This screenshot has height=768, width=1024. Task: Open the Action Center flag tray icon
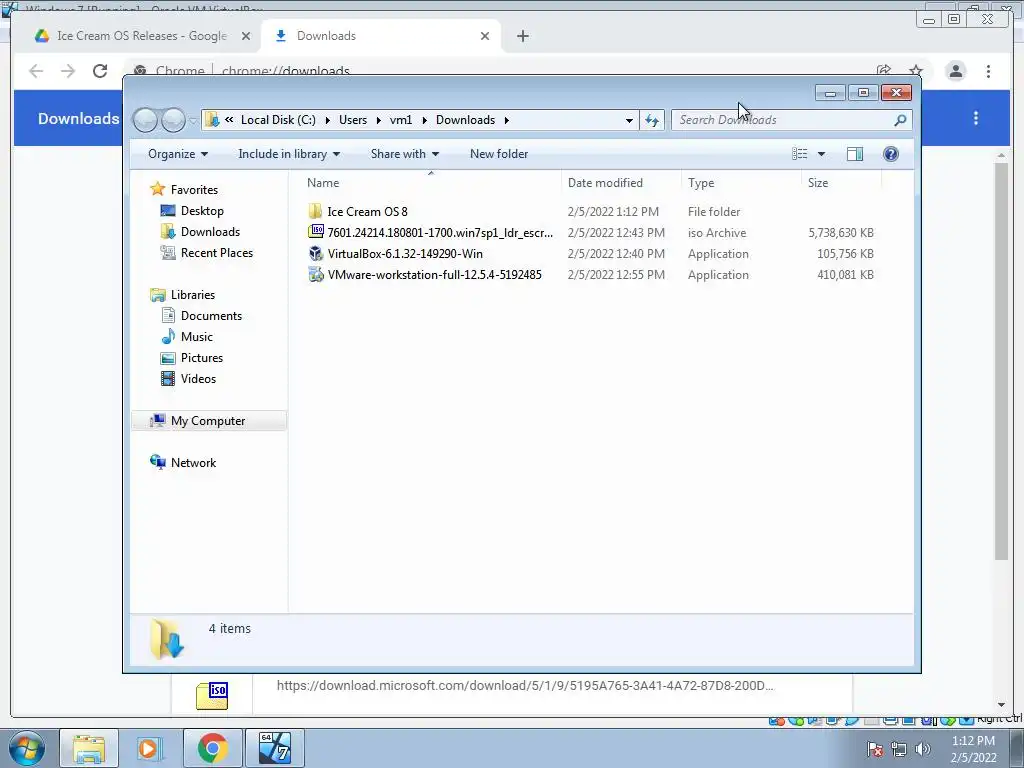[875, 748]
